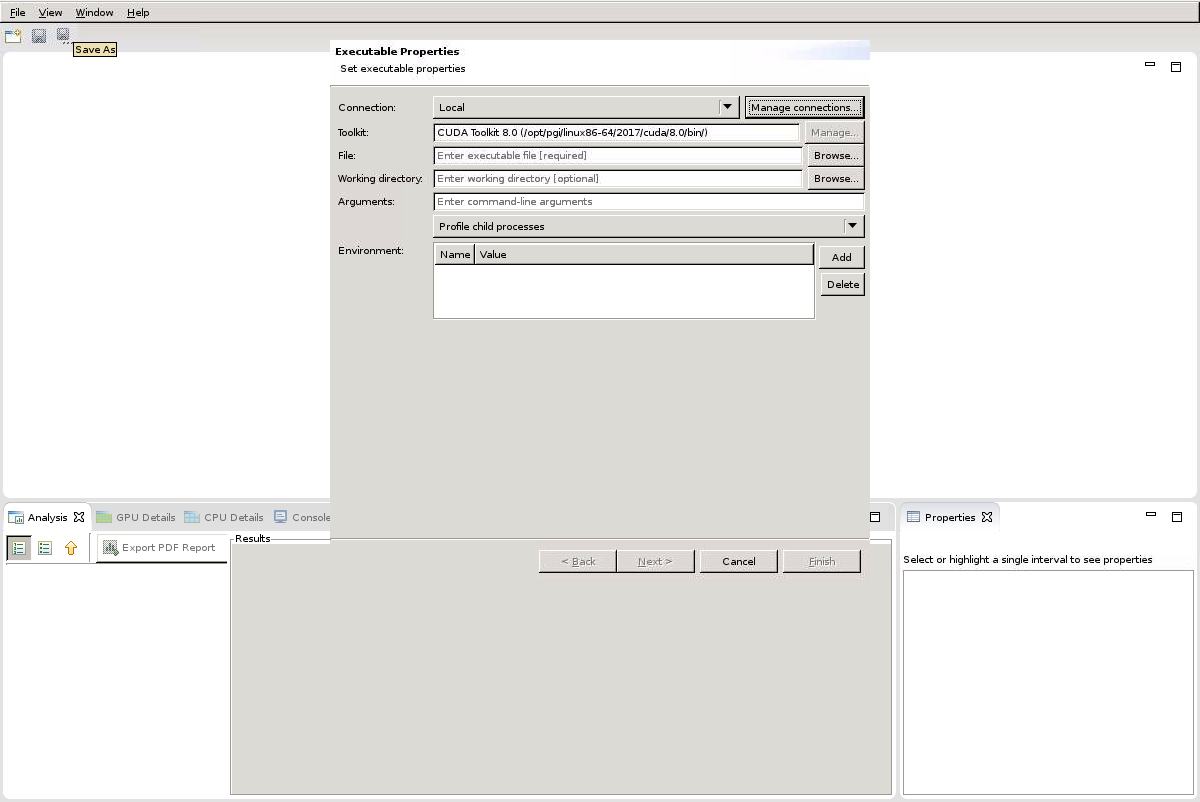Open the File menu
Image resolution: width=1200 pixels, height=802 pixels.
click(17, 13)
